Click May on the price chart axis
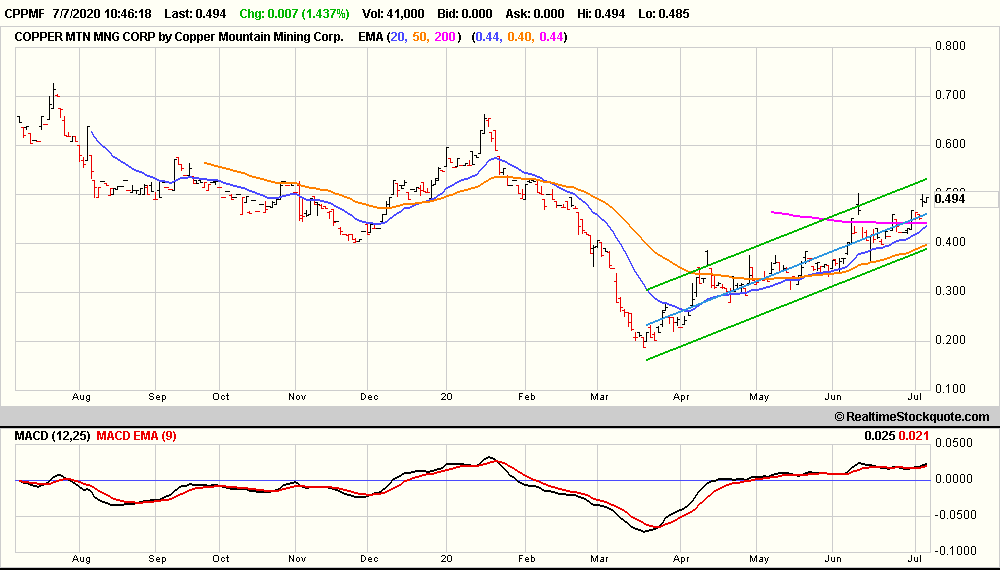The width and height of the screenshot is (1000, 570). pyautogui.click(x=759, y=397)
